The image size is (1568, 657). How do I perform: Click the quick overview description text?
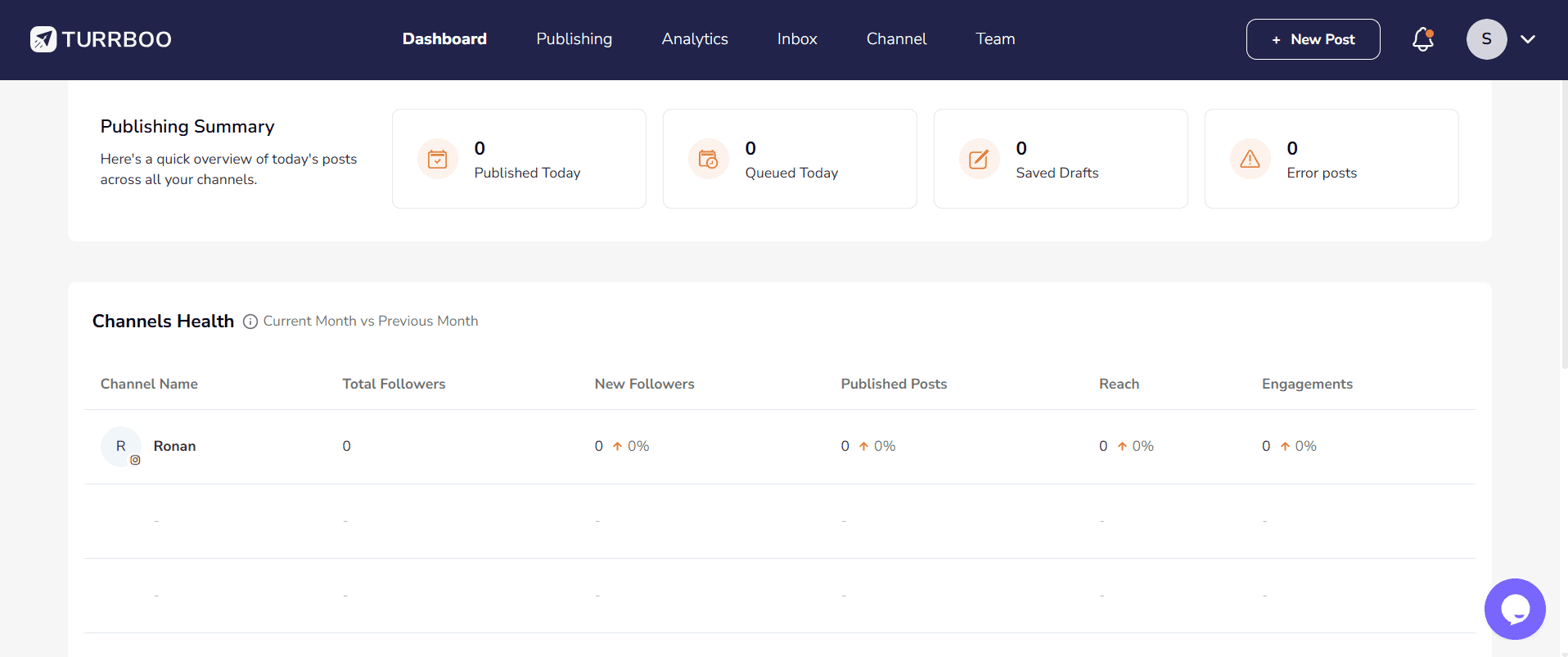(x=228, y=169)
